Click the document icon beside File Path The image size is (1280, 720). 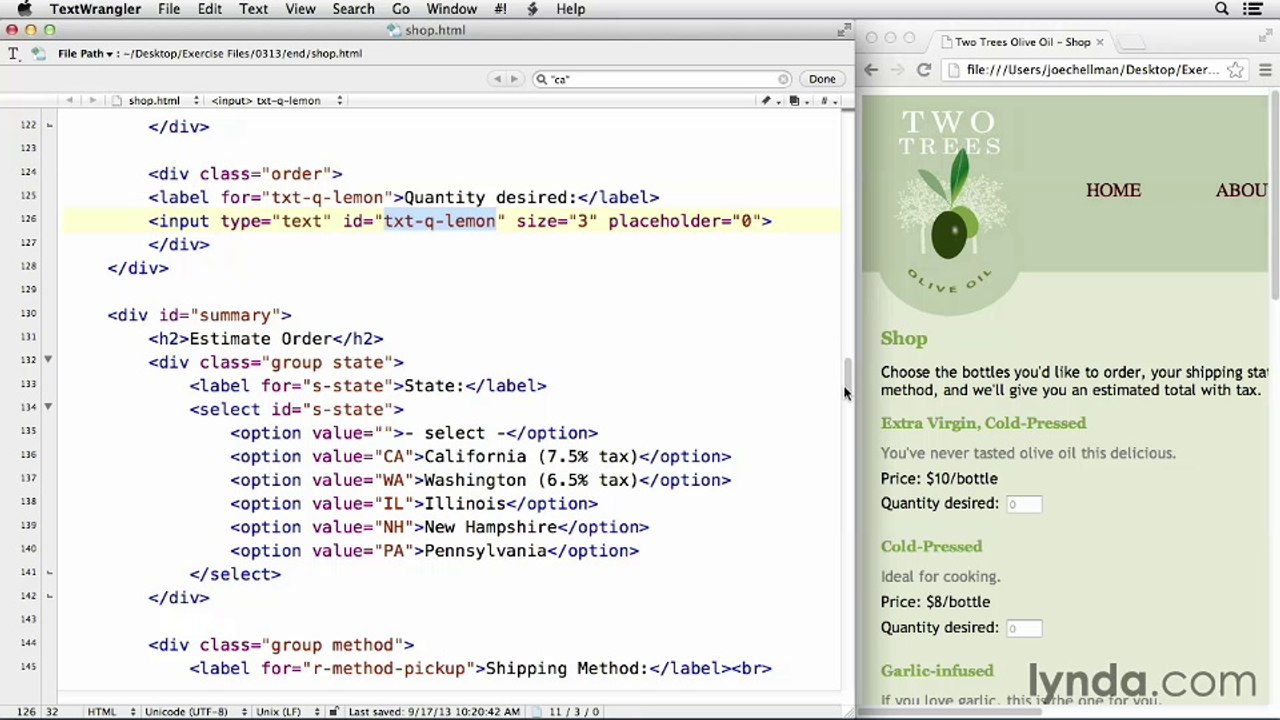(38, 53)
